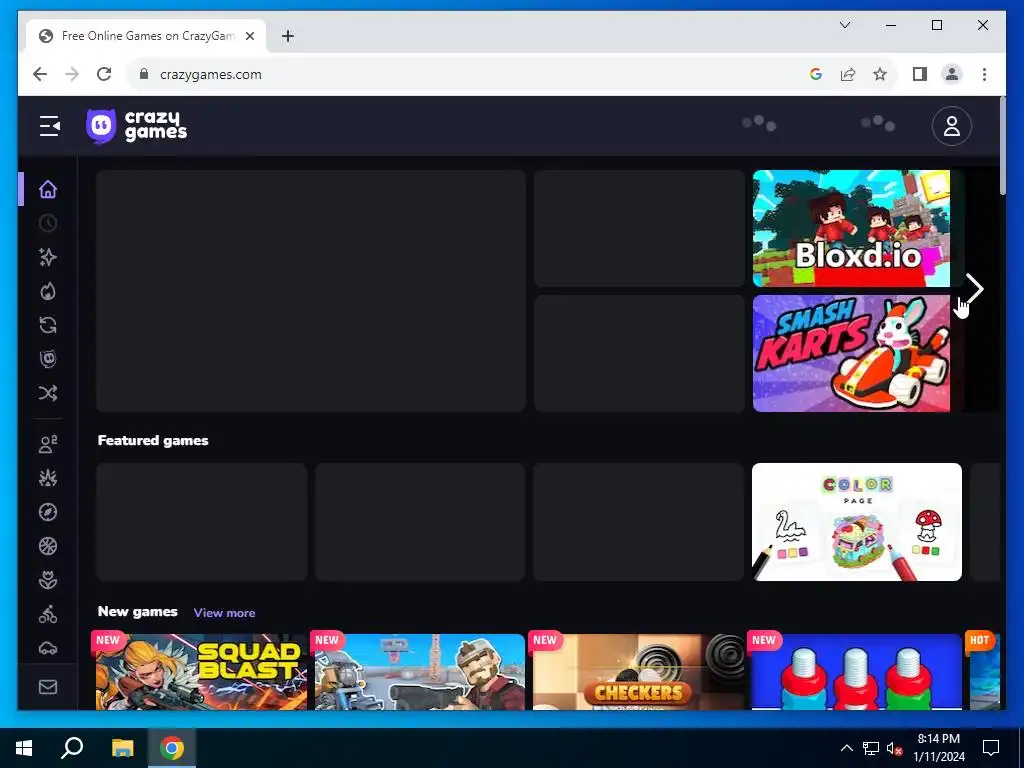Advance the carousel with right arrow
1024x768 pixels.
click(974, 289)
